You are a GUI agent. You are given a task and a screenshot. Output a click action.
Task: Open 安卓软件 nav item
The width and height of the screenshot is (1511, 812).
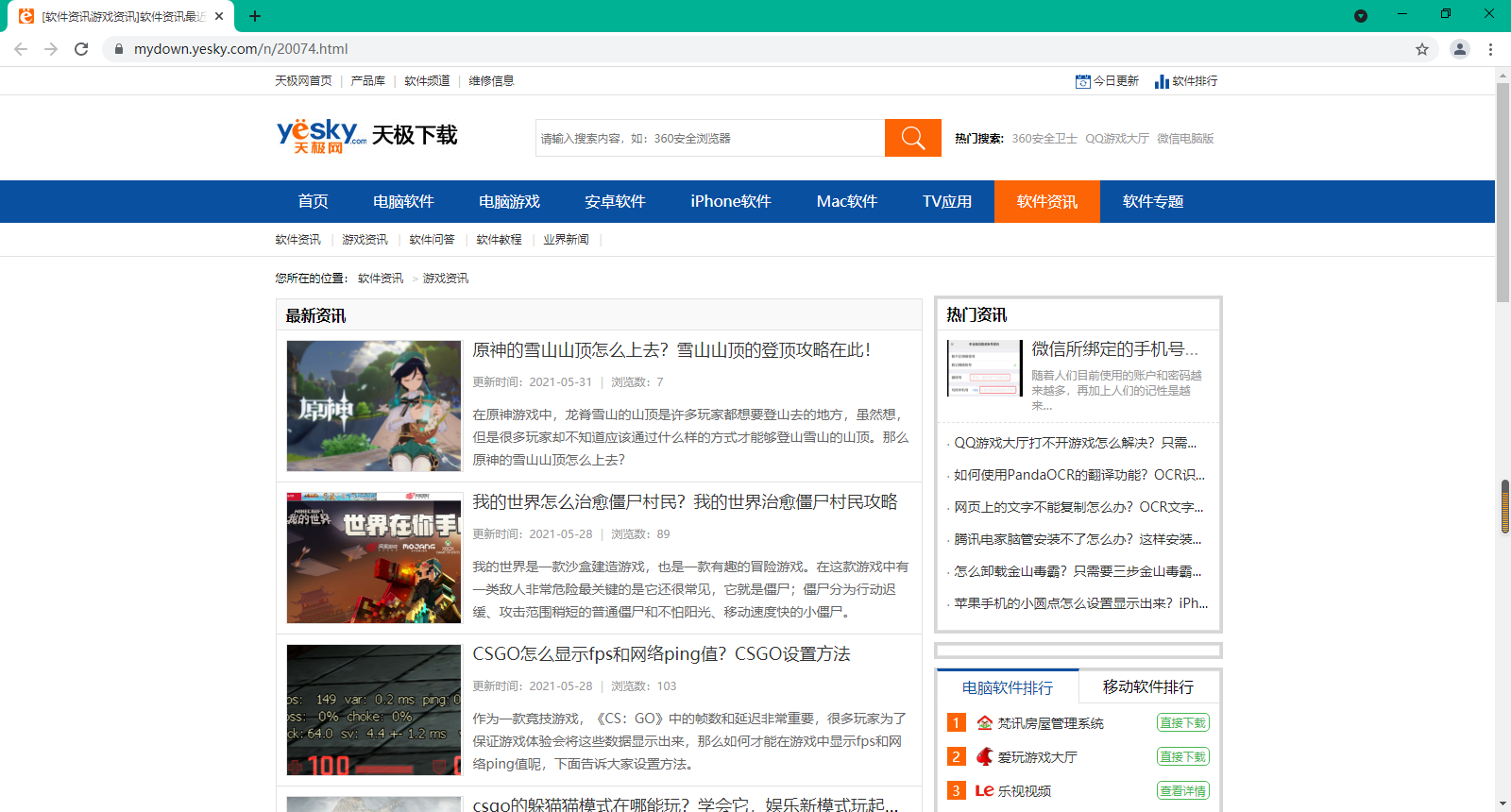615,201
